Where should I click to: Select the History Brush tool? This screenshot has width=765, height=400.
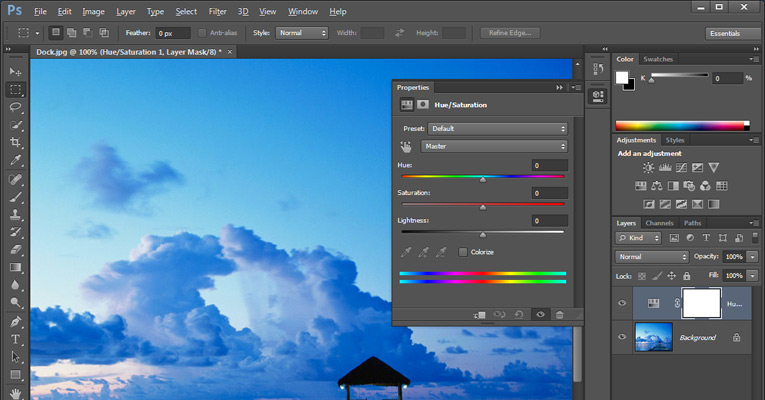pyautogui.click(x=15, y=232)
